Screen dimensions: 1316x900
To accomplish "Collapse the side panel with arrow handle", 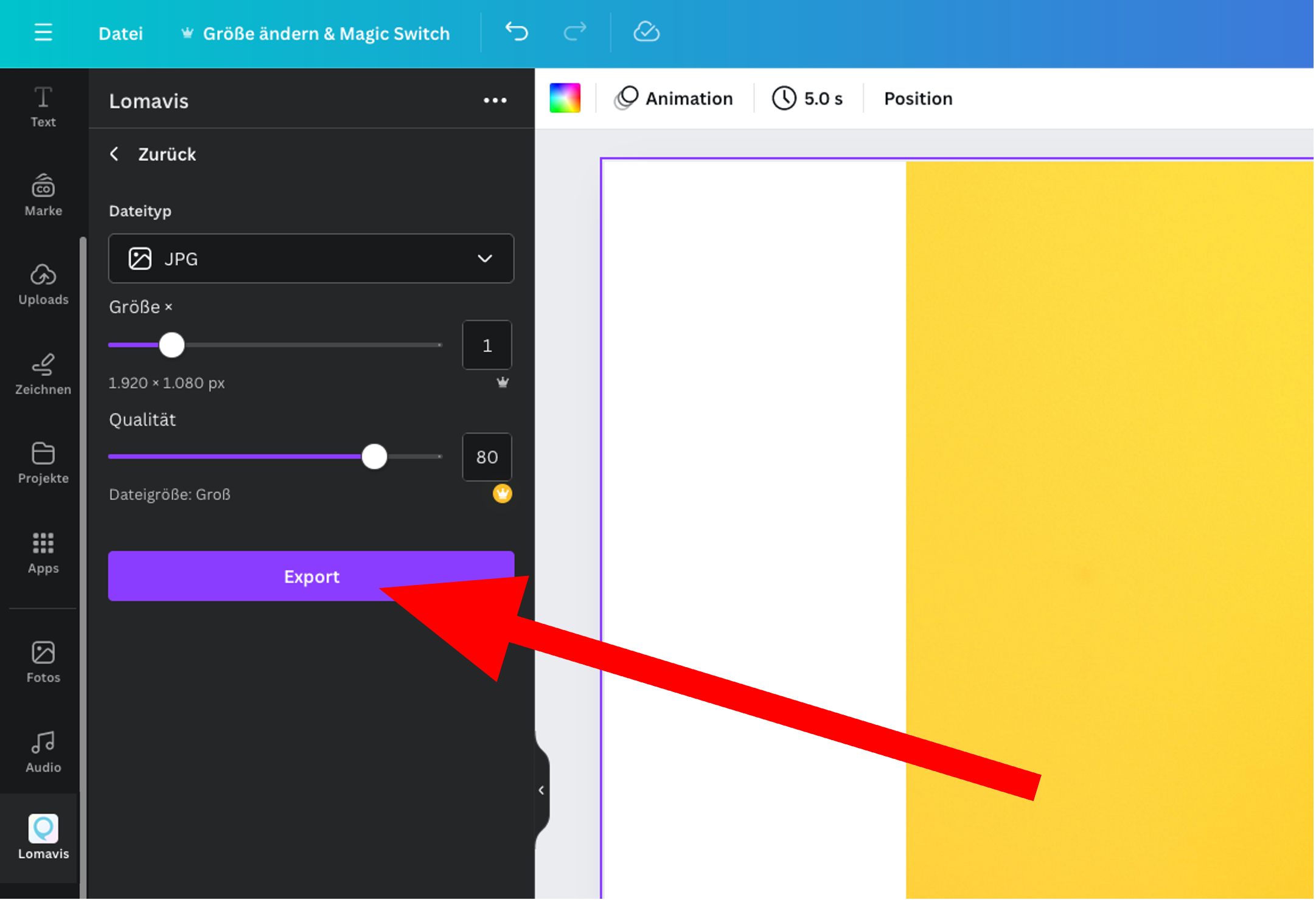I will tap(541, 790).
